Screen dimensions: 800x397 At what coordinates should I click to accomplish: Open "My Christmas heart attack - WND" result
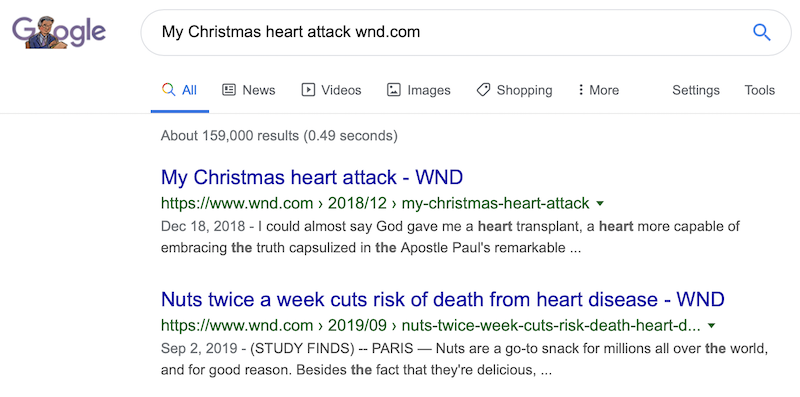pyautogui.click(x=312, y=178)
